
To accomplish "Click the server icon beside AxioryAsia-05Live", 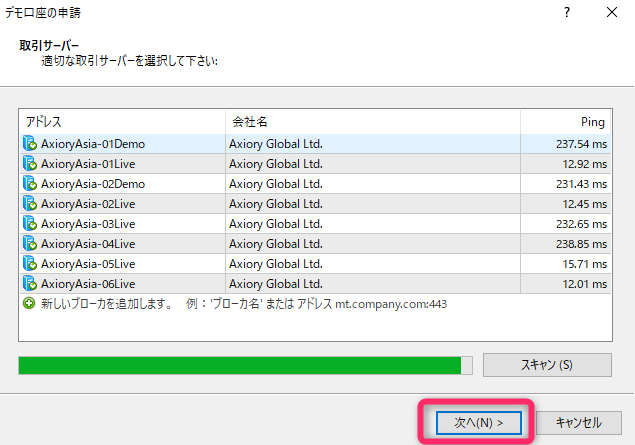I will 30,264.
